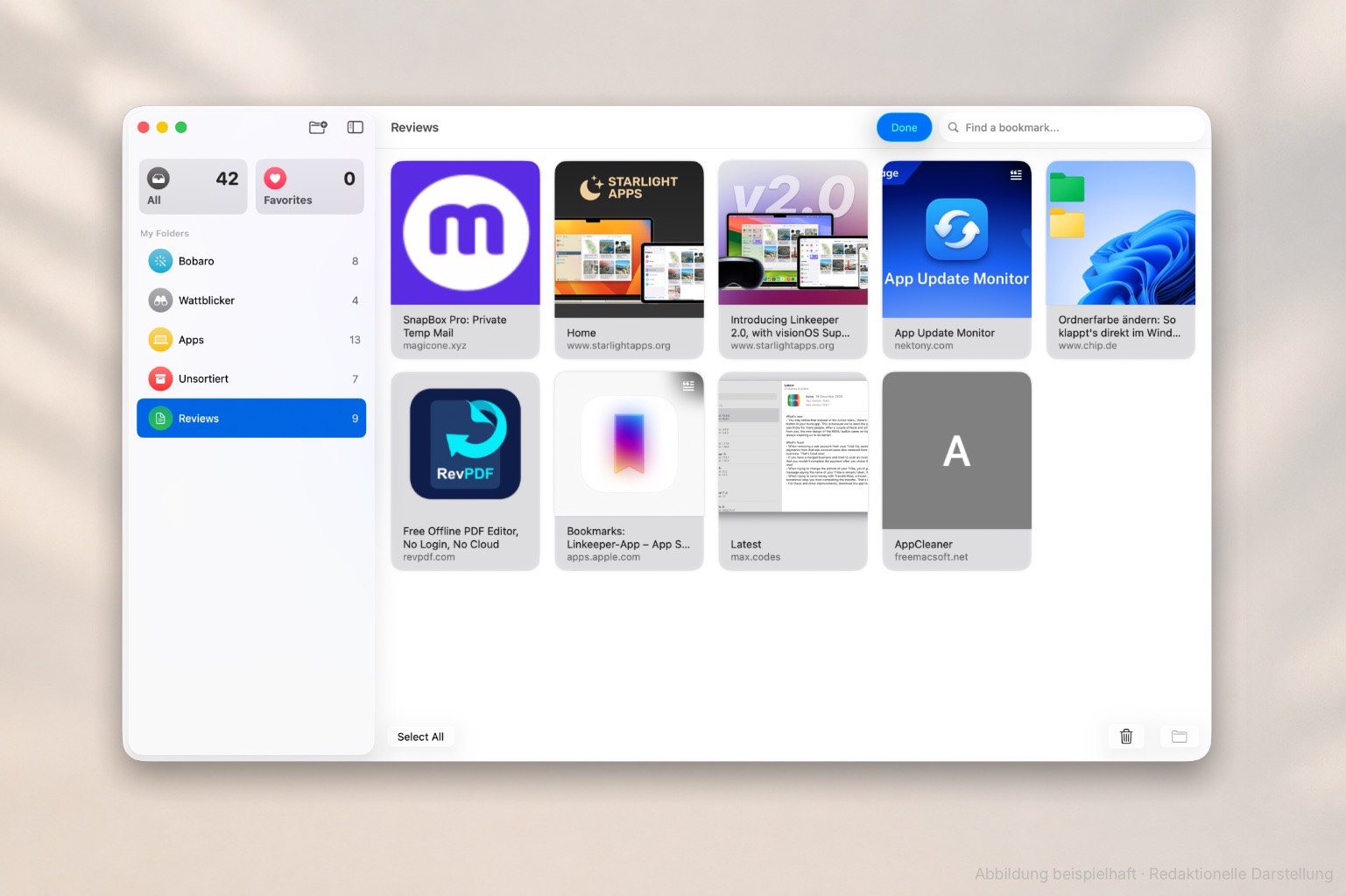Click the freemacsoft.net URL text
The width and height of the screenshot is (1346, 896).
tap(931, 557)
